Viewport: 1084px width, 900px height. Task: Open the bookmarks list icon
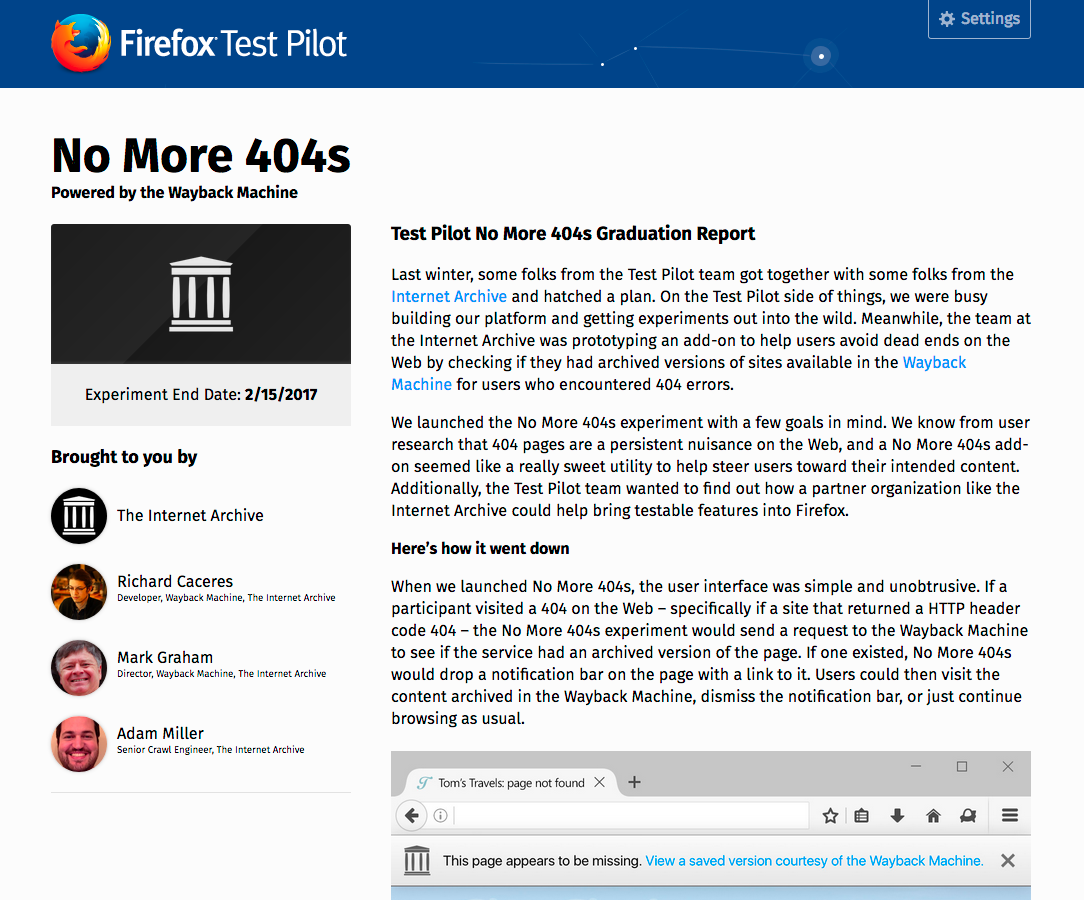[861, 816]
